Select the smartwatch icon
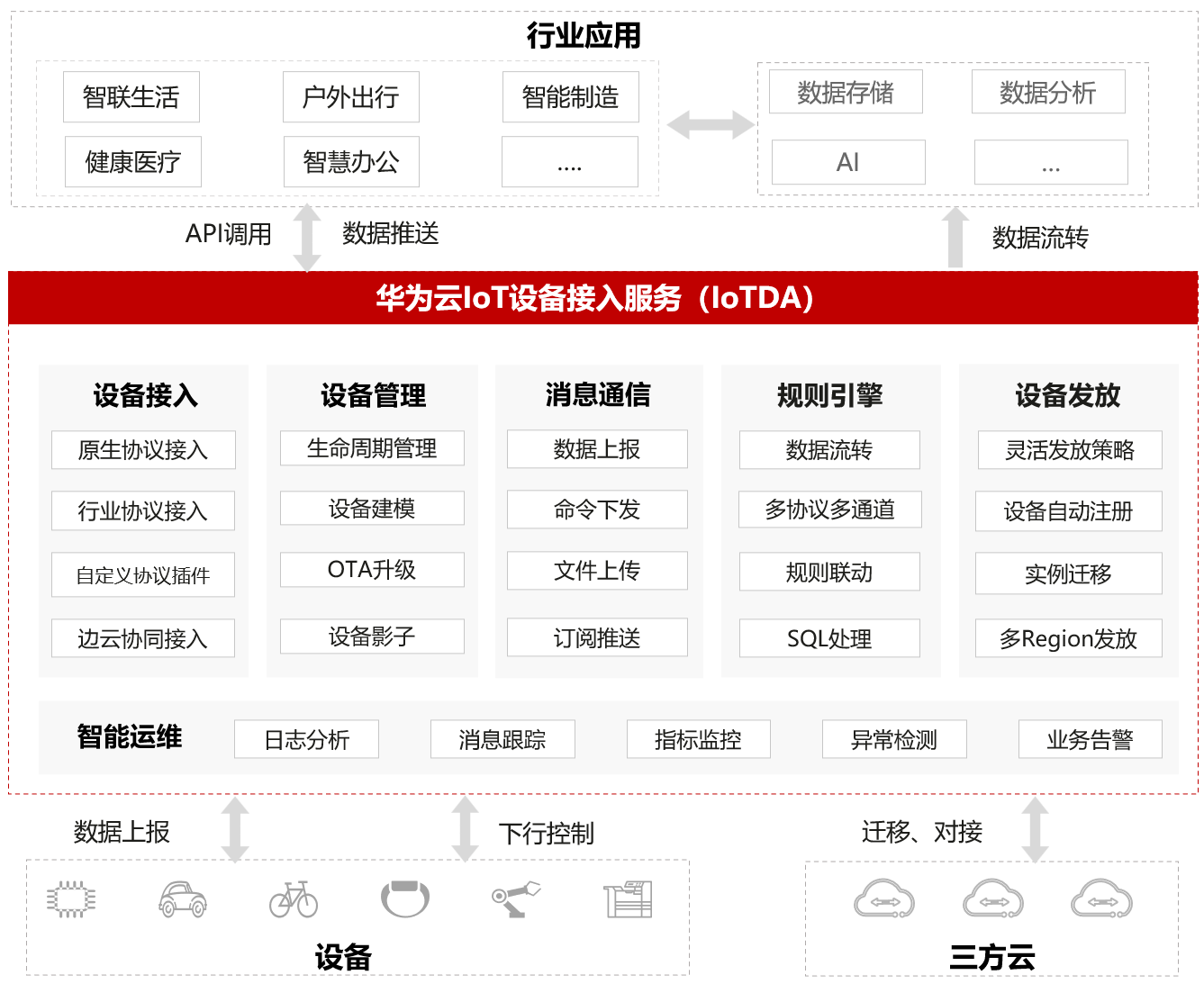 click(x=406, y=898)
